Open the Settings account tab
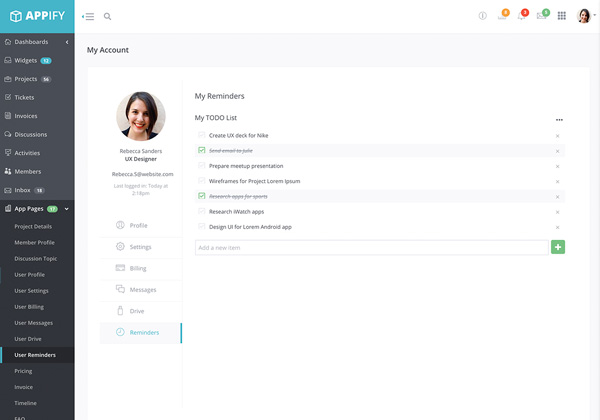 [x=141, y=247]
